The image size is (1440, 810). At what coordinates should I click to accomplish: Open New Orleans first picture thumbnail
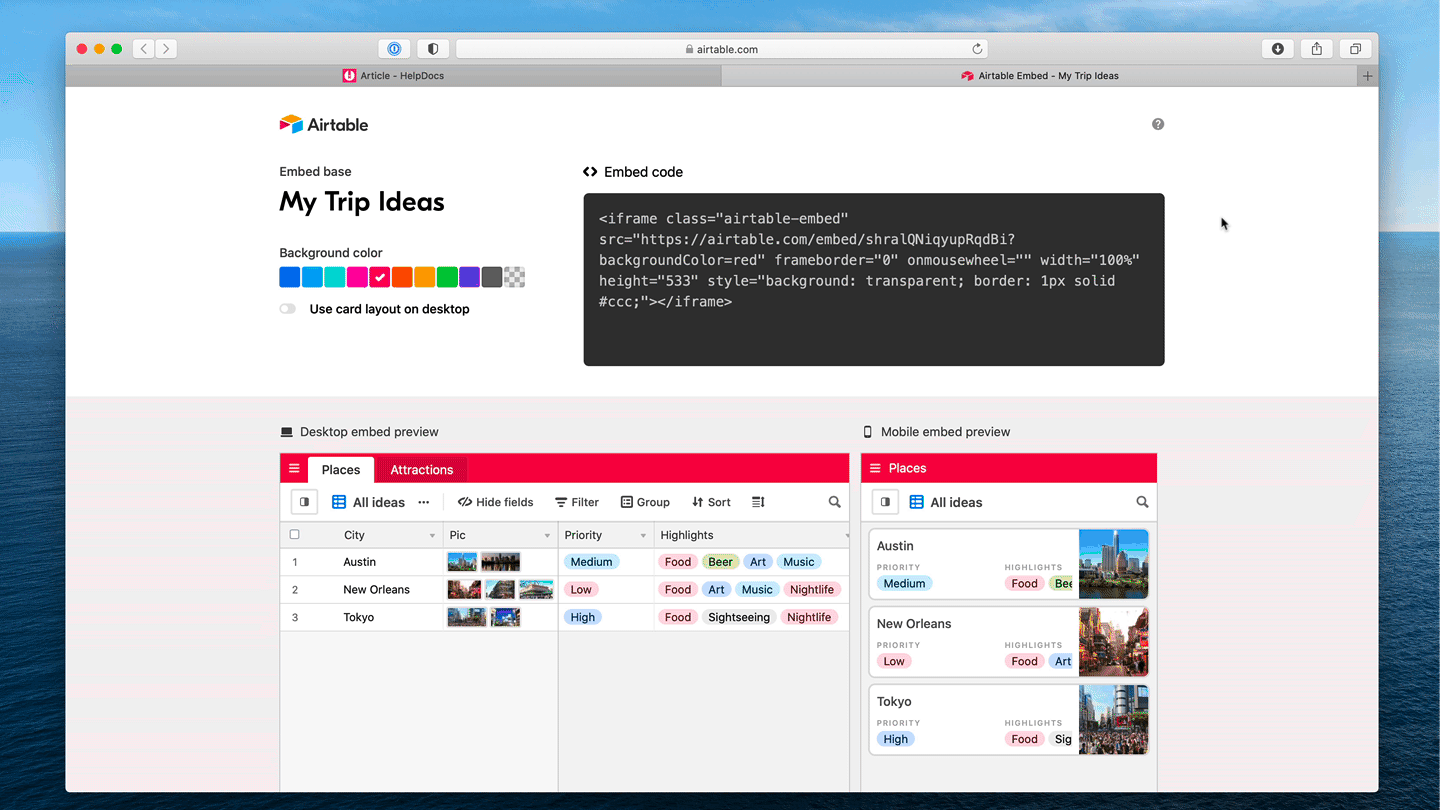(x=464, y=590)
